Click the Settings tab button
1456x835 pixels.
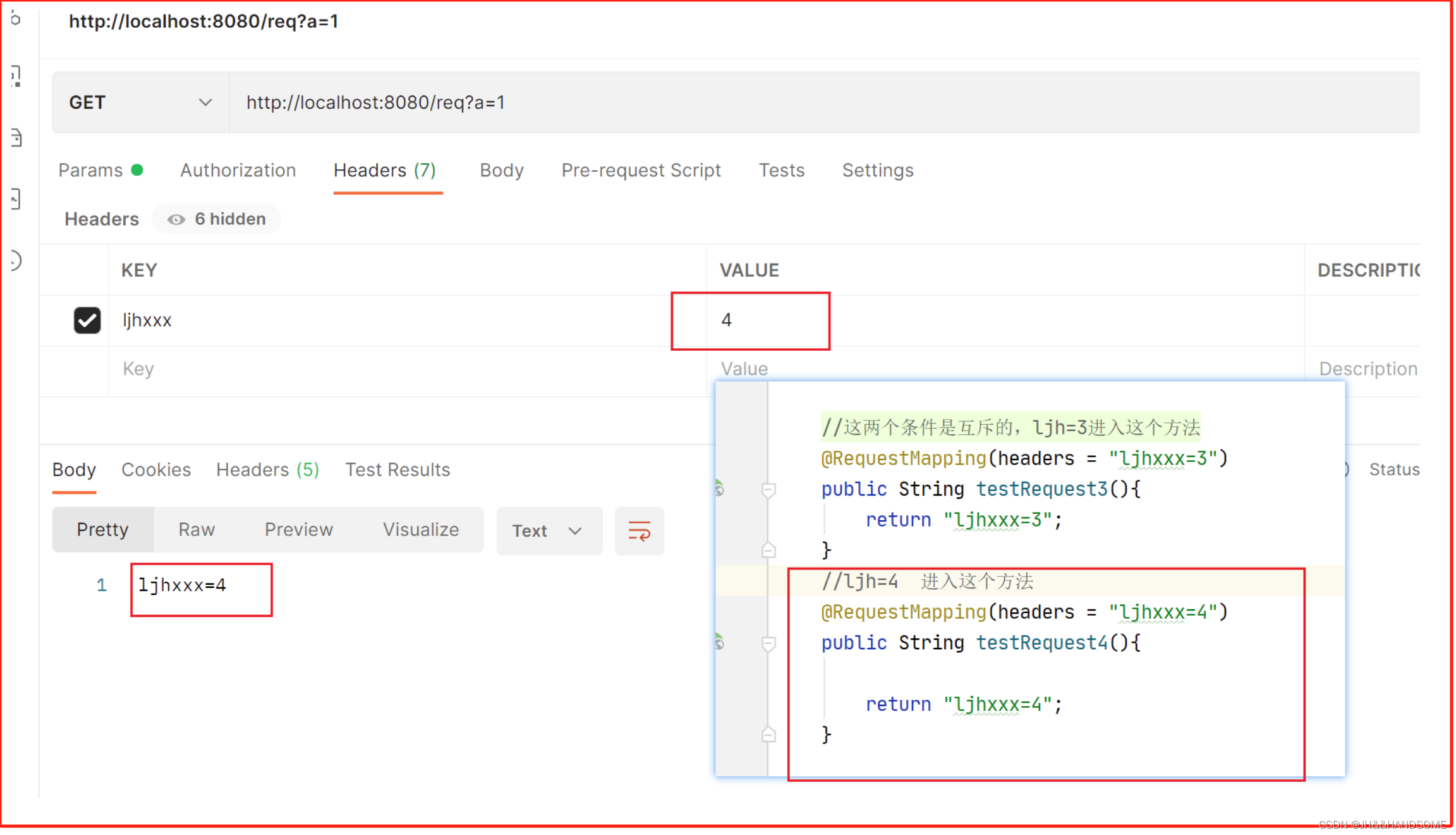877,170
